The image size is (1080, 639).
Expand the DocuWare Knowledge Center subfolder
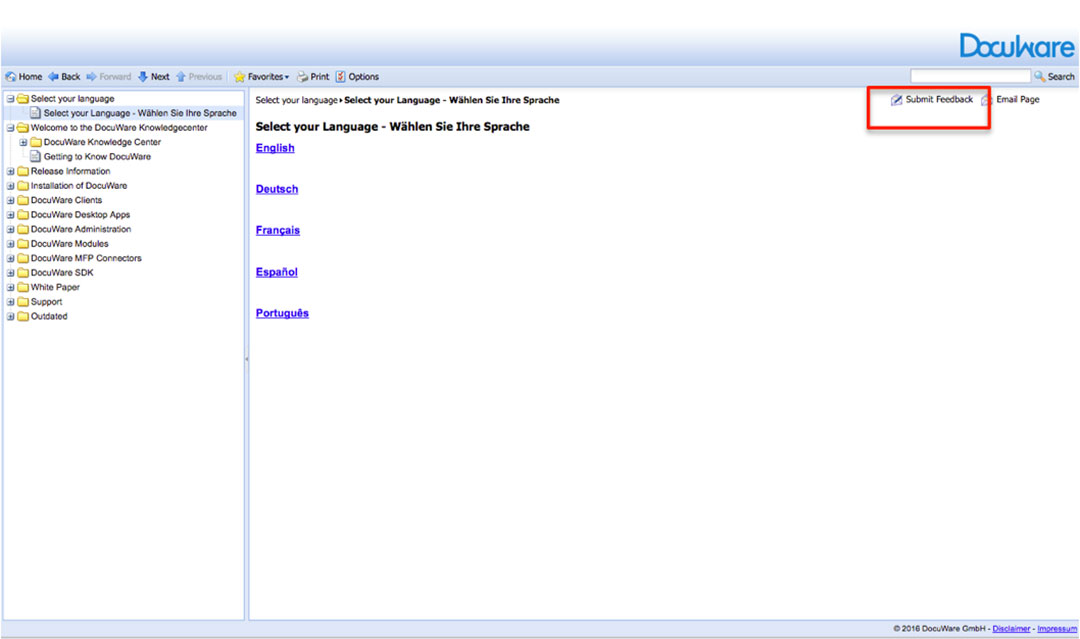tap(23, 142)
